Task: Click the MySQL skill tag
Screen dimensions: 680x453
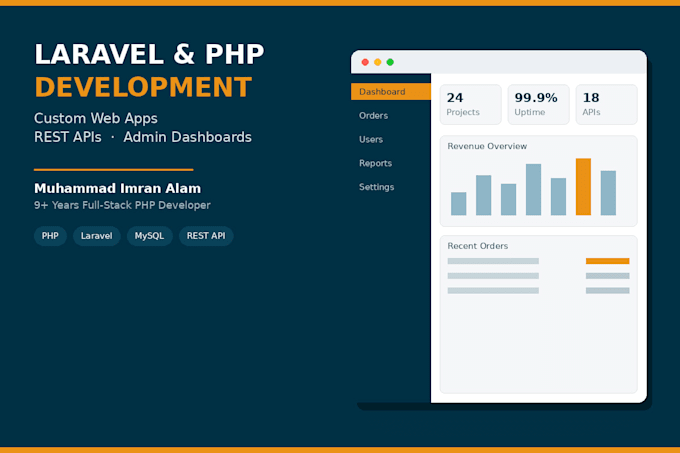Action: point(150,236)
